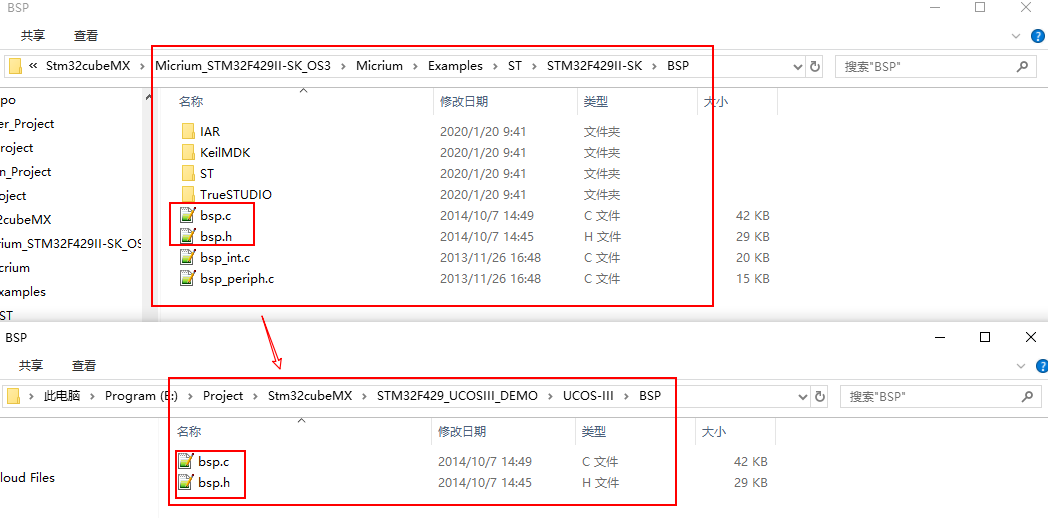Open the KeilMDK folder icon

coord(188,152)
